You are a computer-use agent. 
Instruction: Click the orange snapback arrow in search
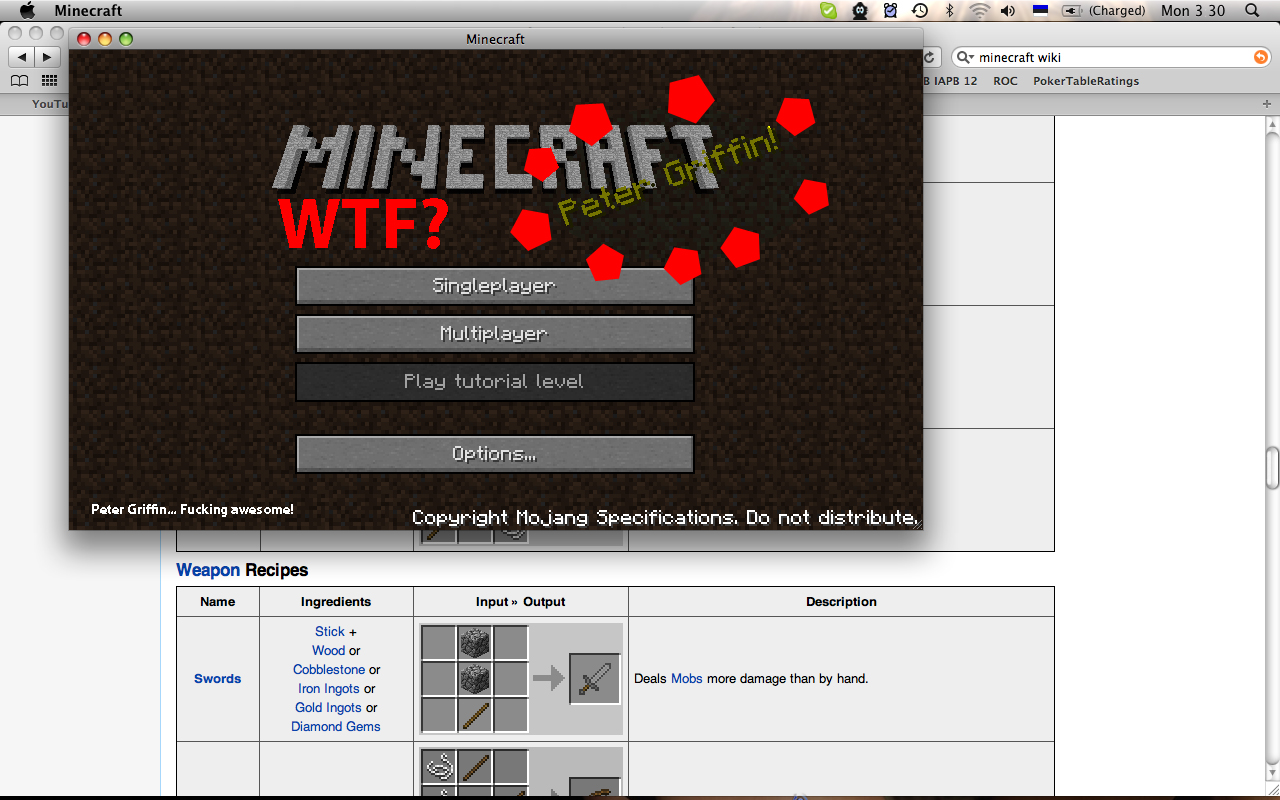pos(1261,57)
